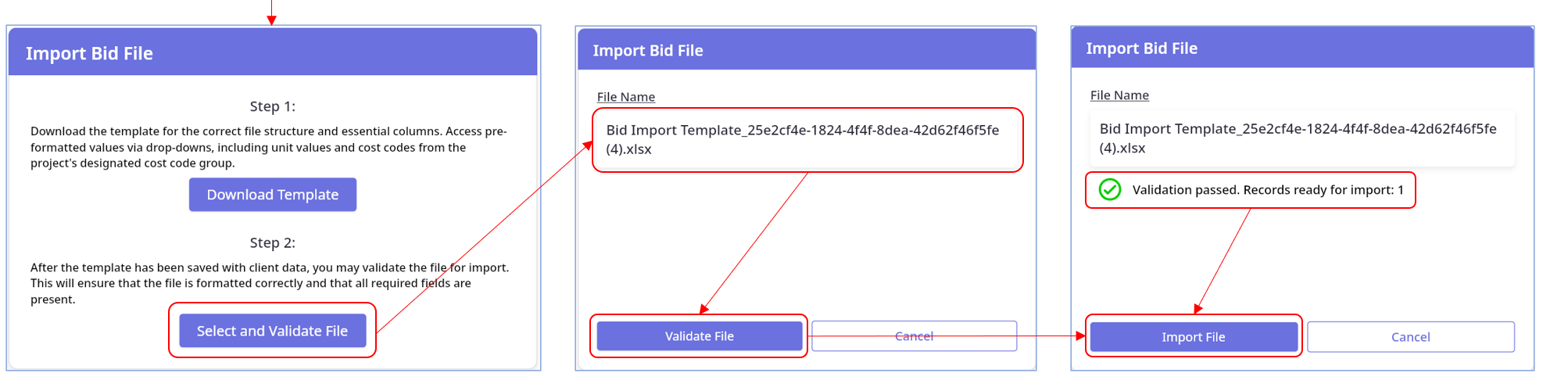Click the Step 1 template instructions paragraph
1568x391 pixels.
(269, 147)
